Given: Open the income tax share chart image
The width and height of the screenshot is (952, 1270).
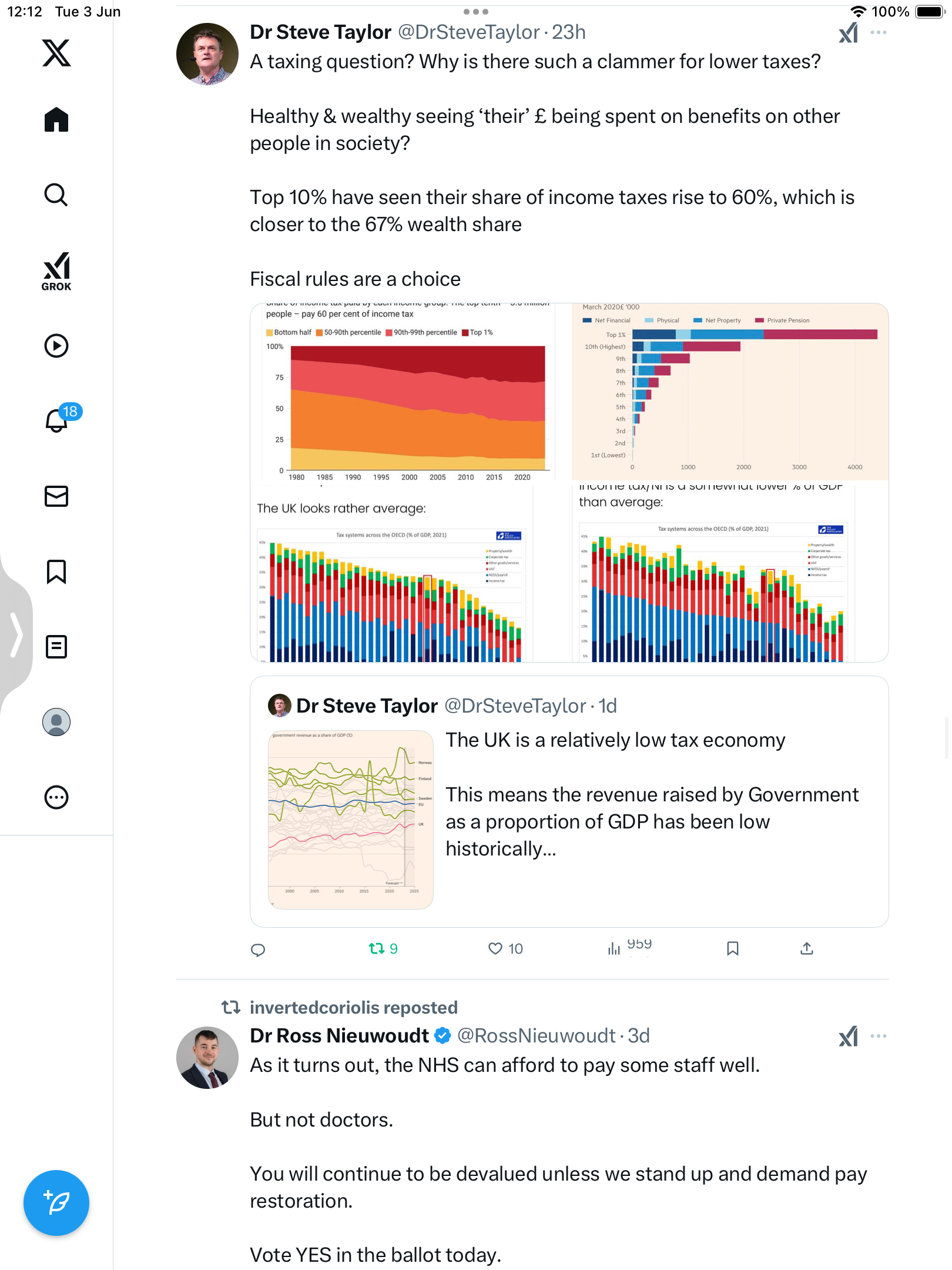Looking at the screenshot, I should (403, 392).
